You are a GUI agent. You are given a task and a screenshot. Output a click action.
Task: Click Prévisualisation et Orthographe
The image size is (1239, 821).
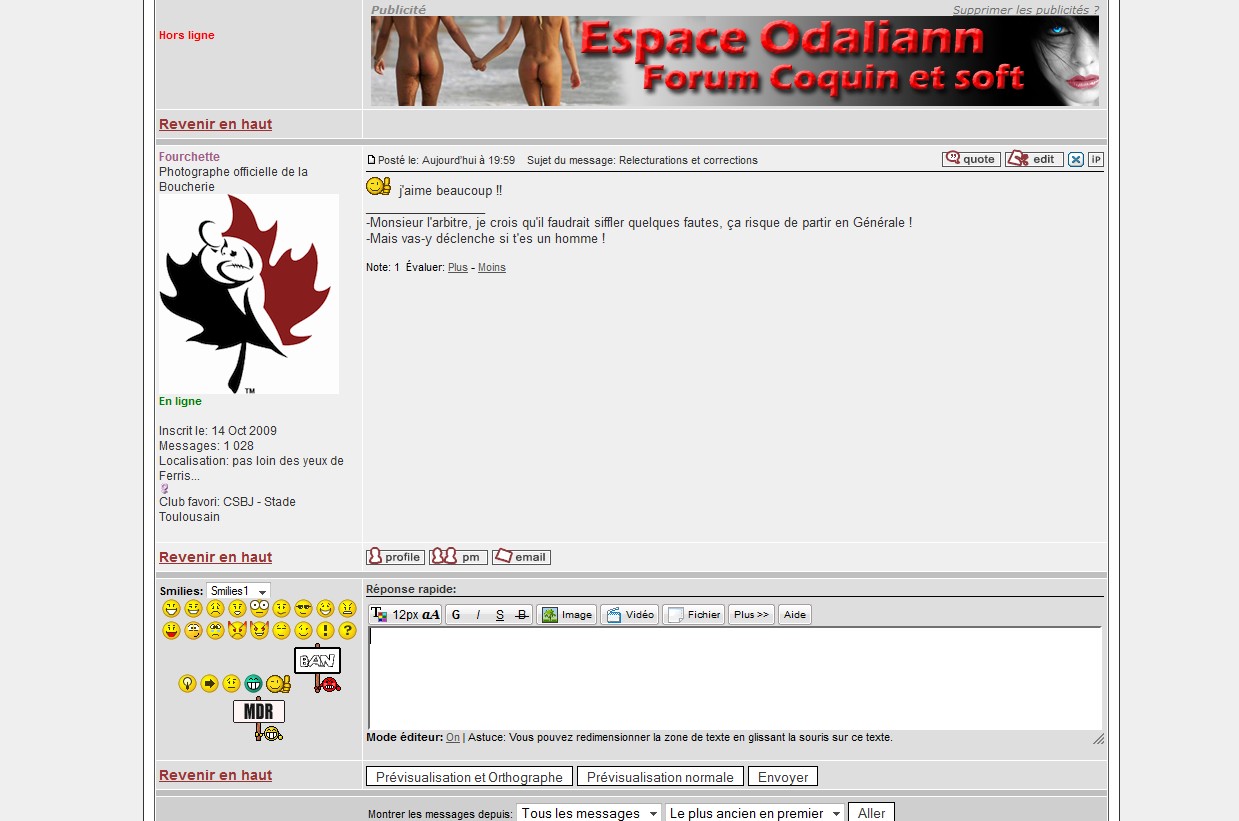[469, 777]
